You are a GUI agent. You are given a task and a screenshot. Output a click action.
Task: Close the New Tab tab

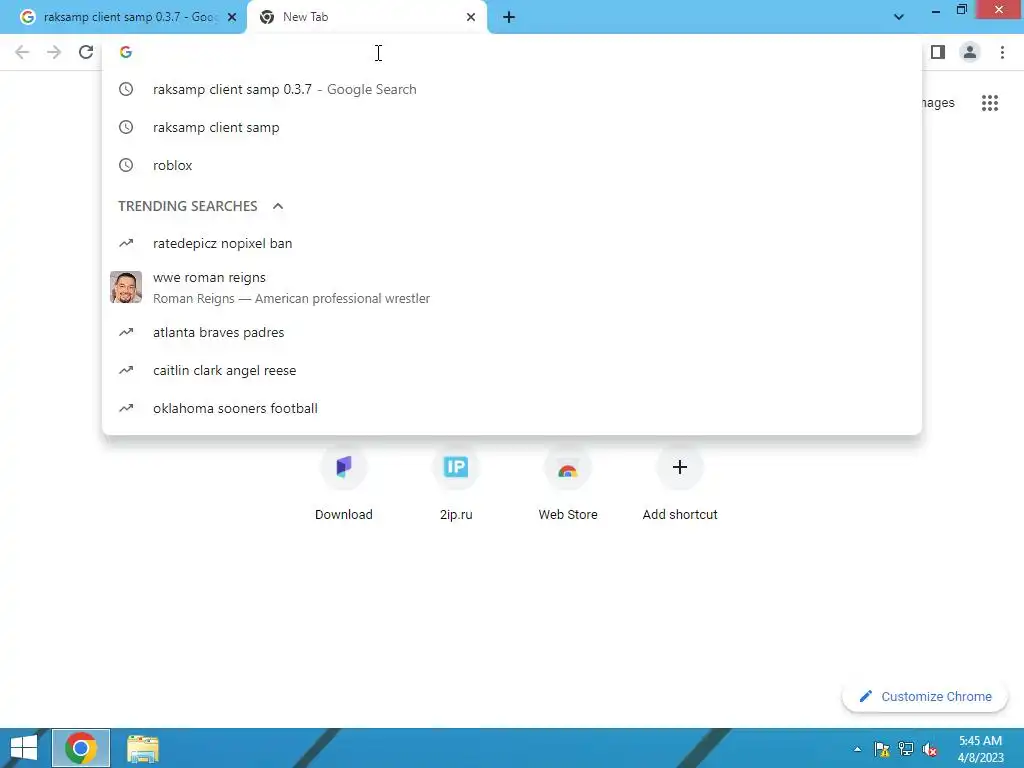471,17
